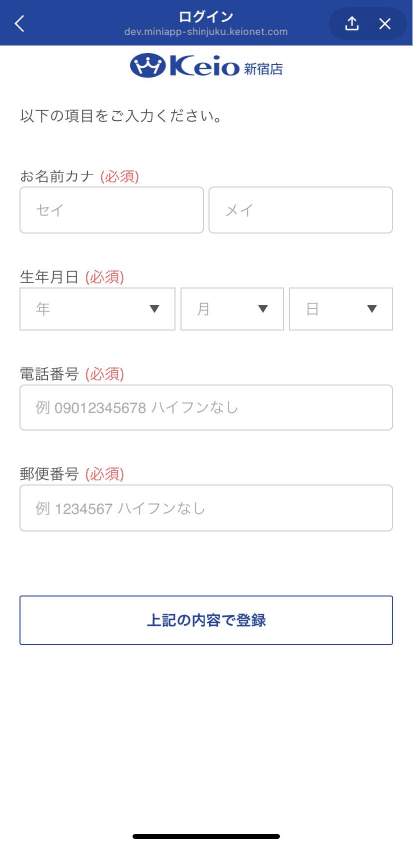Focus the メイ name field
Viewport: 413px width, 847px height.
click(301, 210)
